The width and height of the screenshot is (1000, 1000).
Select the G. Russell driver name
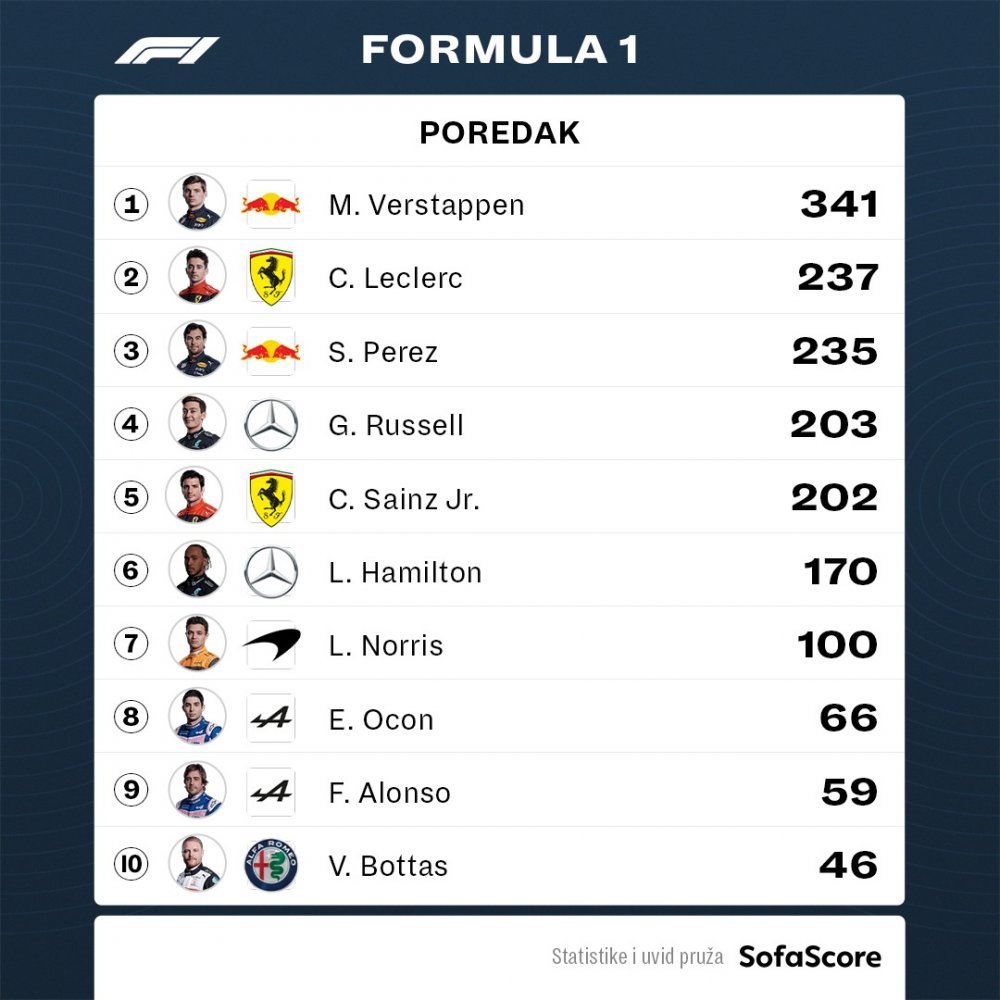tap(395, 425)
